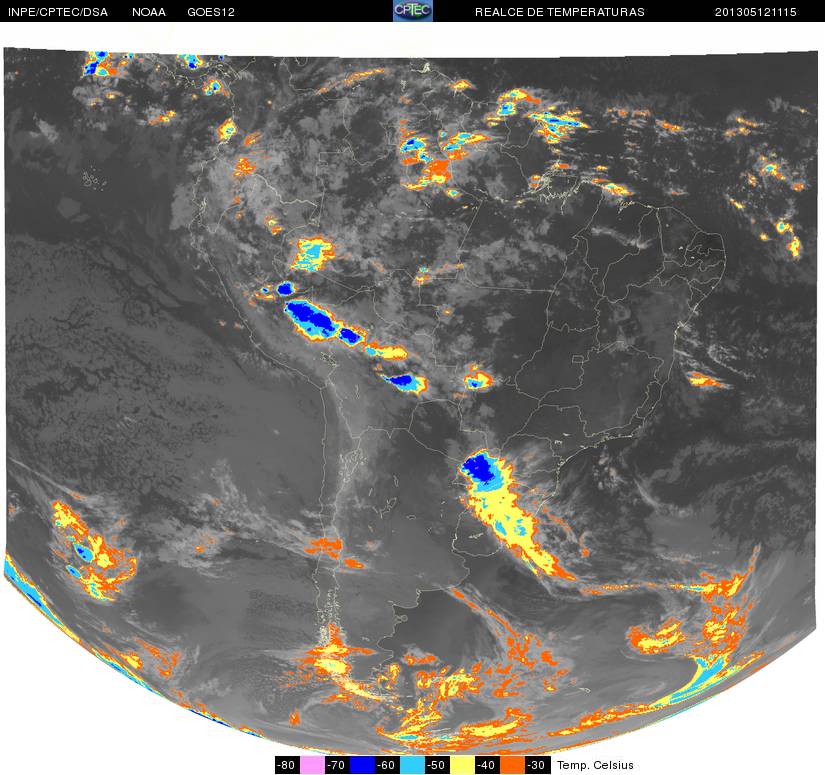
Task: Click the -50 legend value
Action: point(437,765)
